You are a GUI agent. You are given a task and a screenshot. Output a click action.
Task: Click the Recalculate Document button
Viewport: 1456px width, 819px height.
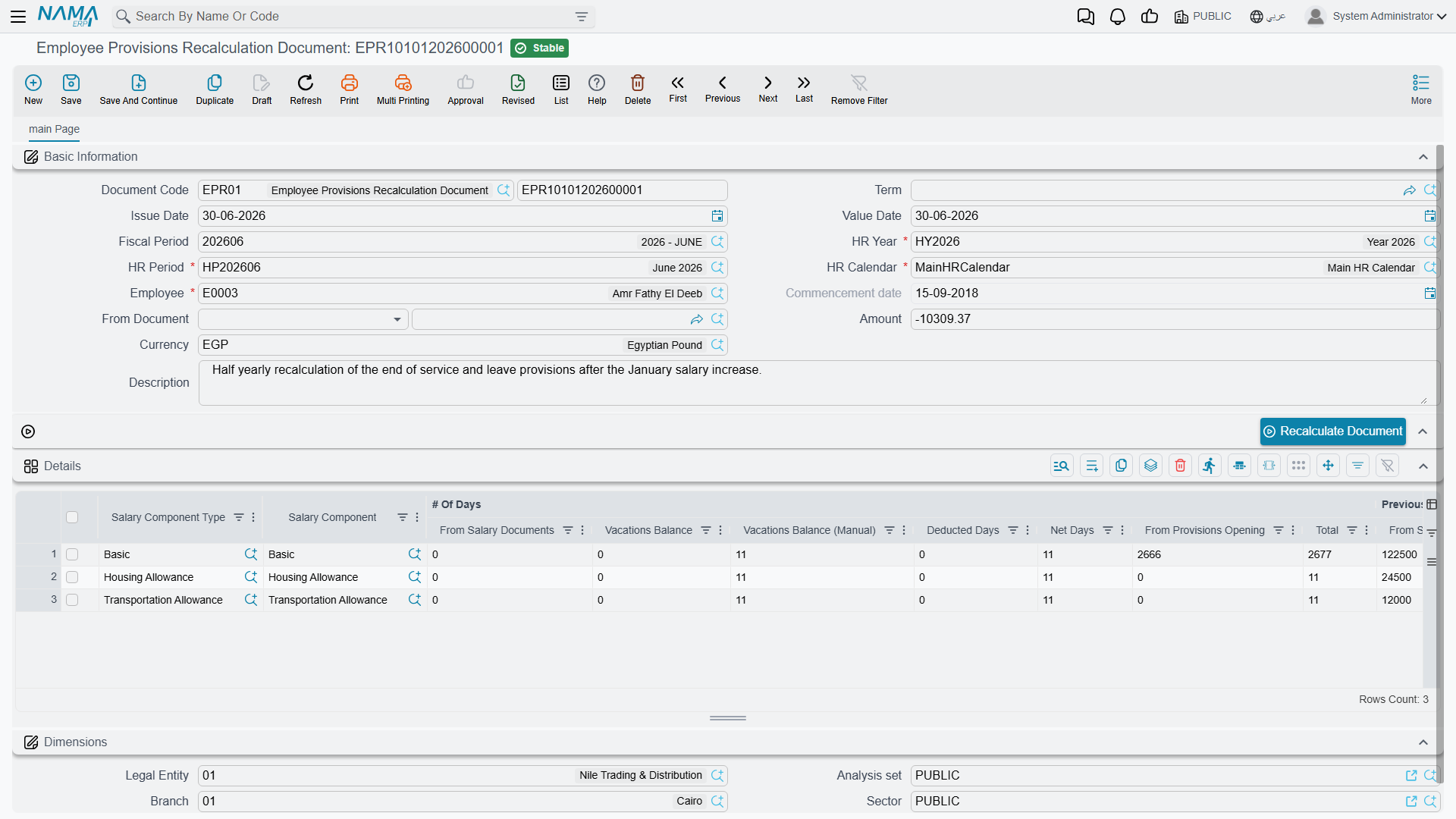[1332, 431]
